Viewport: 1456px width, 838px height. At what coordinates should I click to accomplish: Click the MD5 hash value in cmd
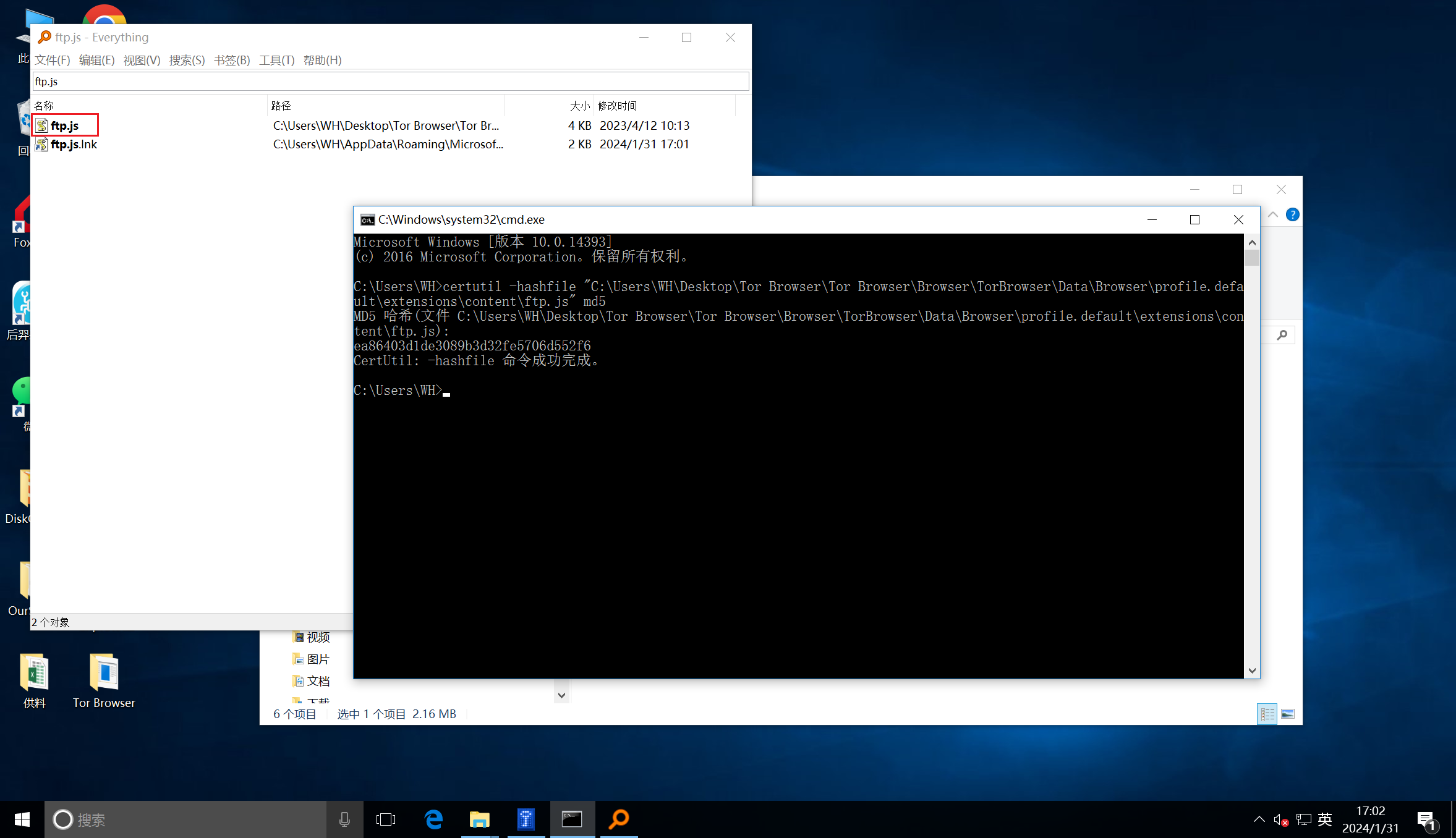(472, 346)
